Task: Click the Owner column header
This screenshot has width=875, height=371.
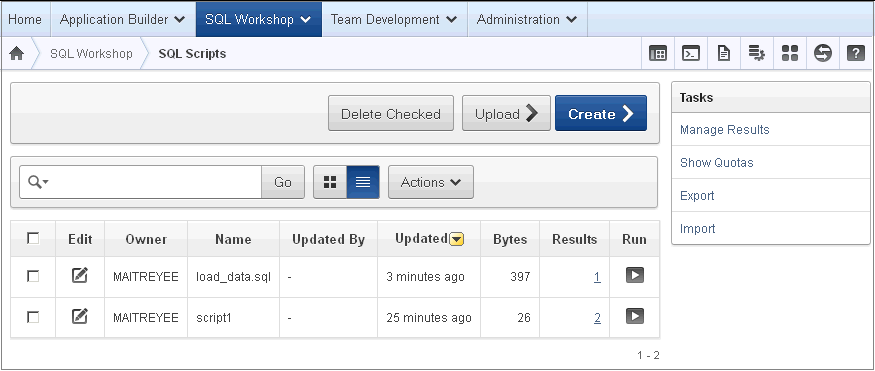Action: [146, 239]
